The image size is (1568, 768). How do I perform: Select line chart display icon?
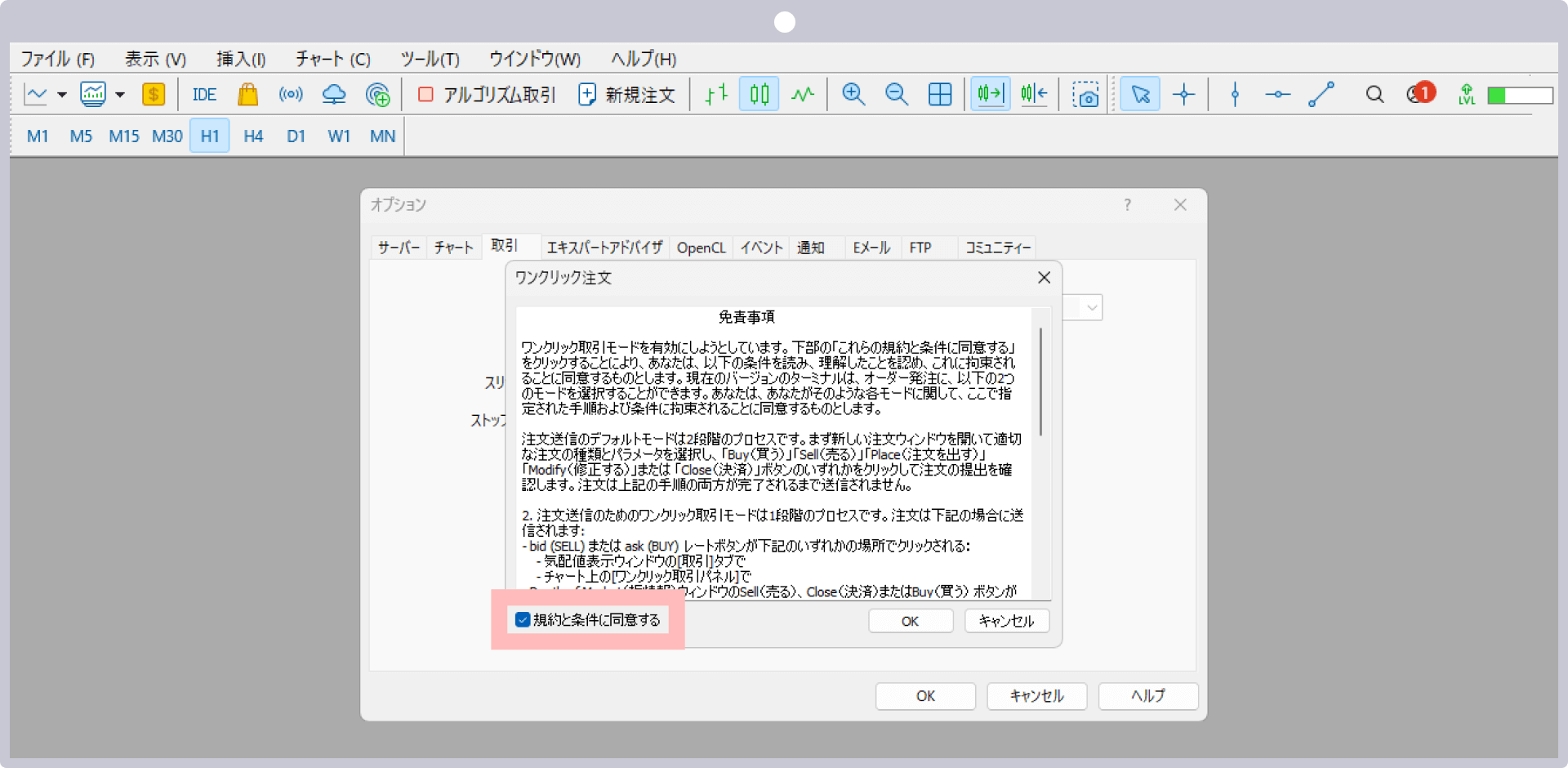coord(803,95)
